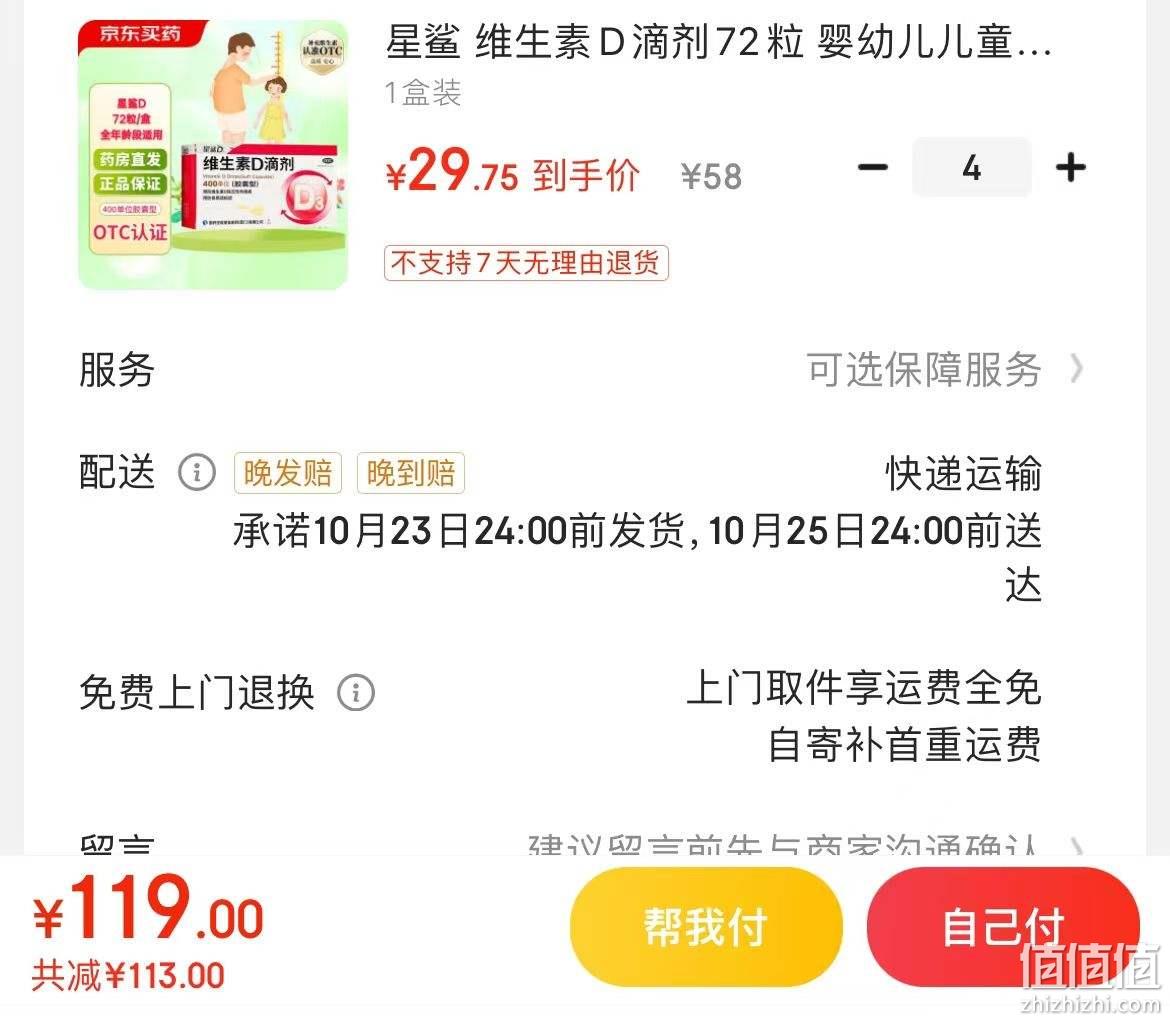Open the 维生素D滴剂 product thumbnail
This screenshot has height=1022, width=1170.
[x=213, y=154]
